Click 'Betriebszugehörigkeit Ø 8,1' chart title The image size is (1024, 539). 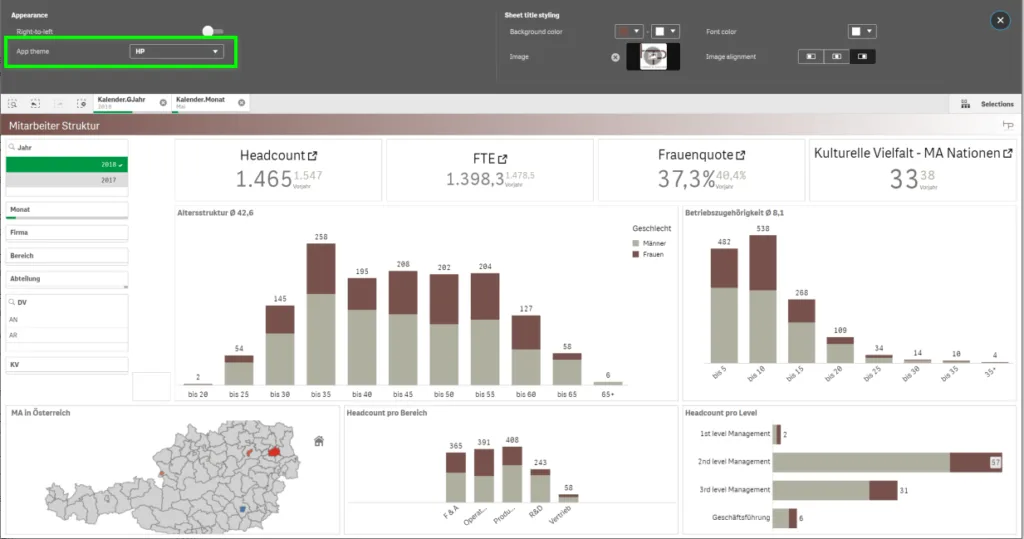[734, 212]
